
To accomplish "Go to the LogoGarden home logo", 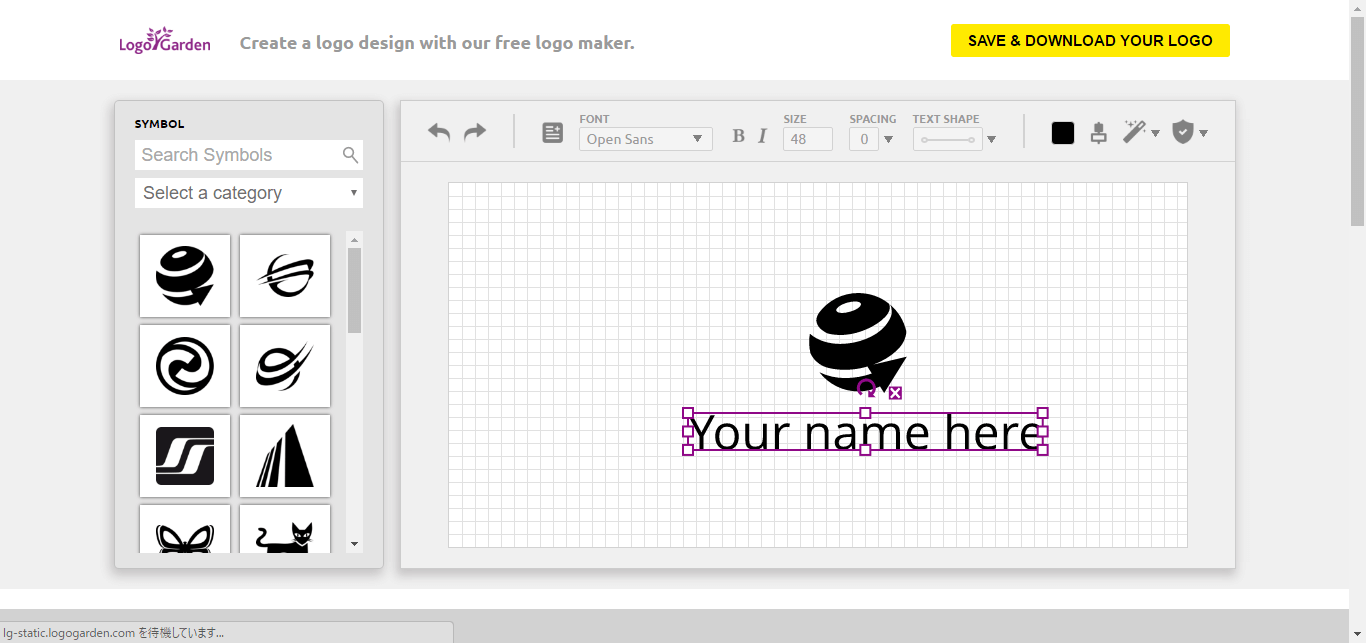I will (x=164, y=42).
